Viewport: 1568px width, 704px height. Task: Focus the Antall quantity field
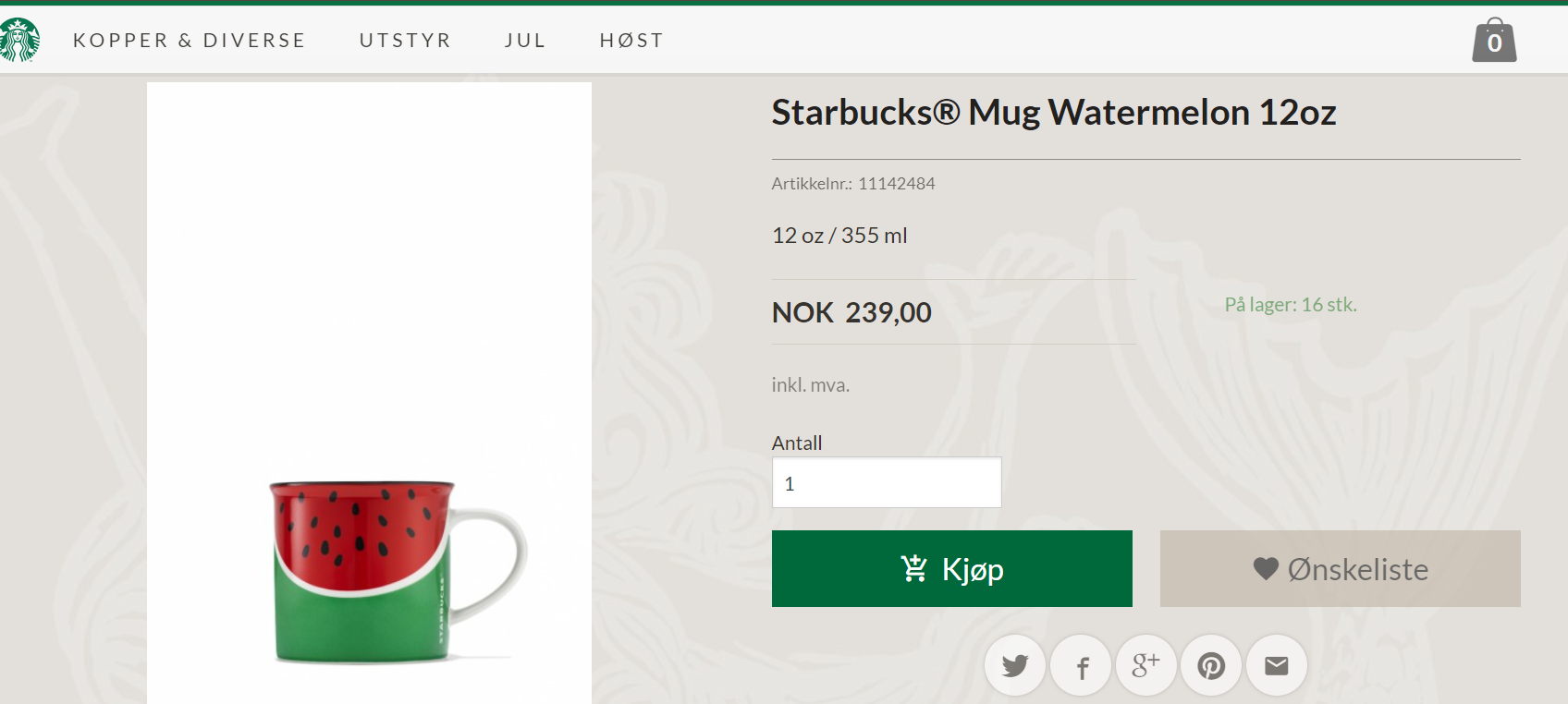[x=887, y=483]
